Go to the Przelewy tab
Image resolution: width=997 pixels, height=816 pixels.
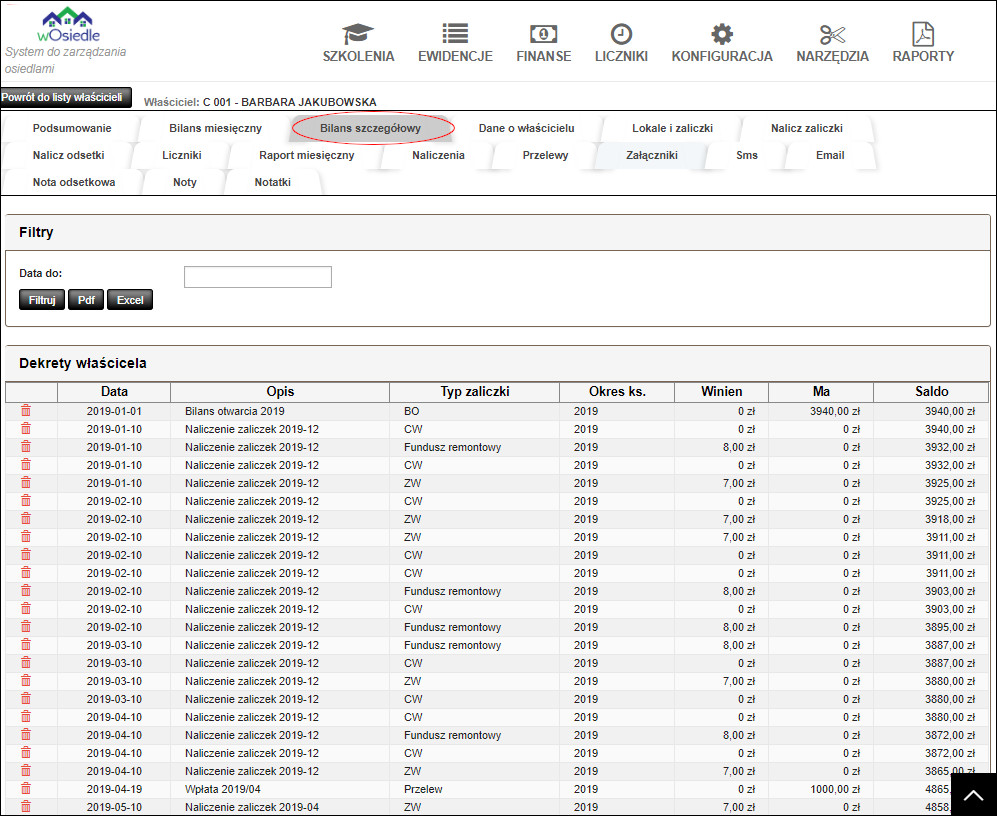pos(545,155)
